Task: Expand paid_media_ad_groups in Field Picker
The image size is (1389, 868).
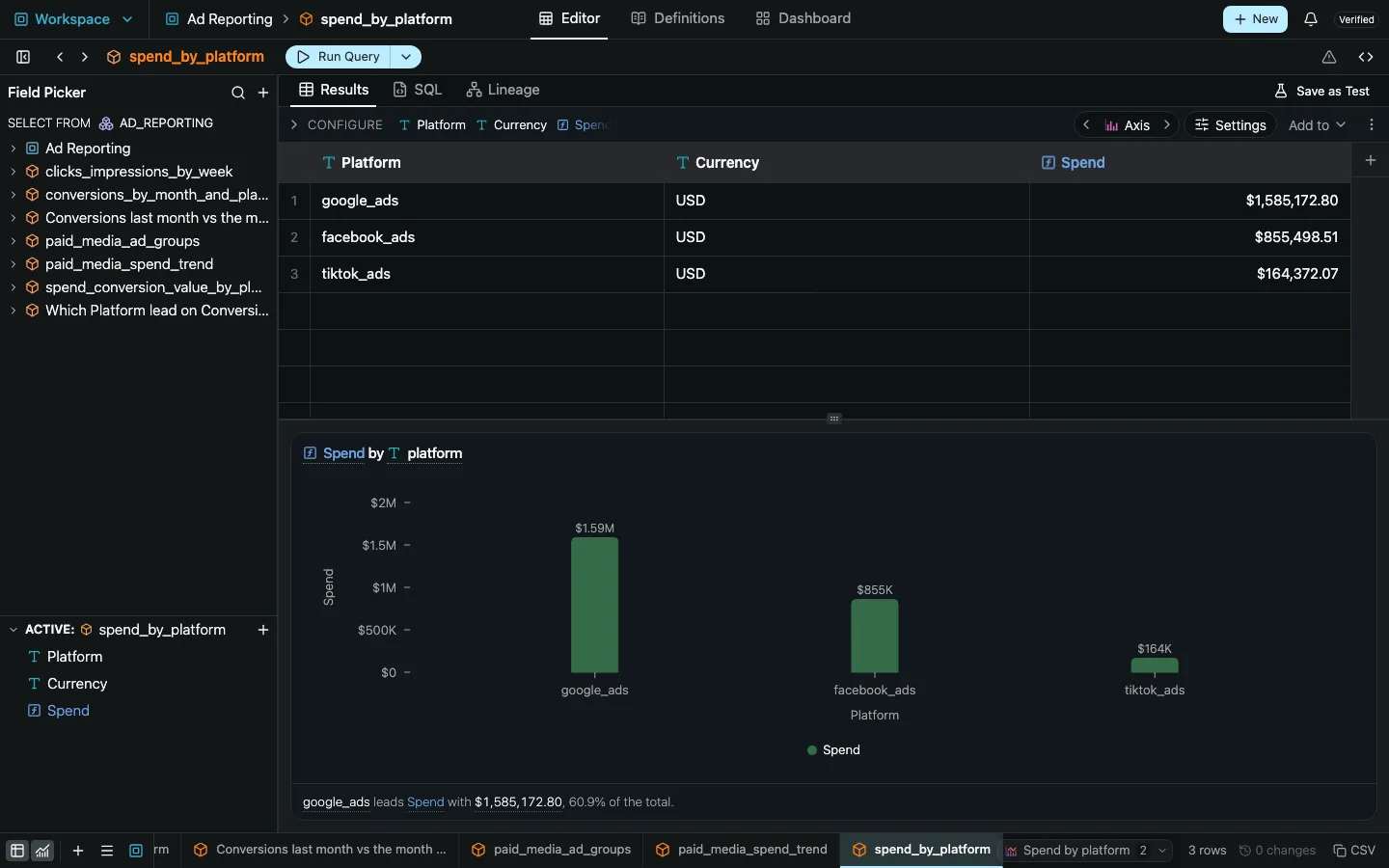Action: (14, 241)
